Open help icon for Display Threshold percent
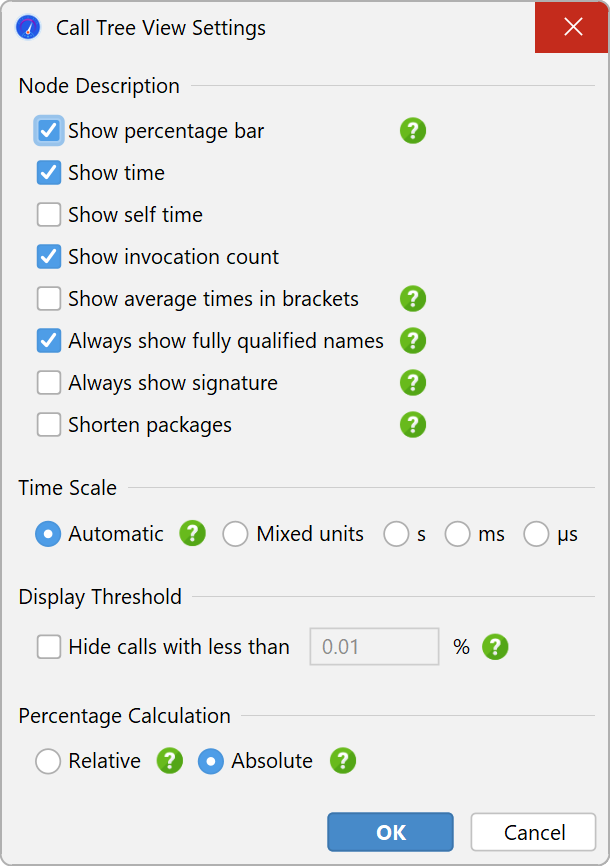The height and width of the screenshot is (866, 610). coord(495,647)
